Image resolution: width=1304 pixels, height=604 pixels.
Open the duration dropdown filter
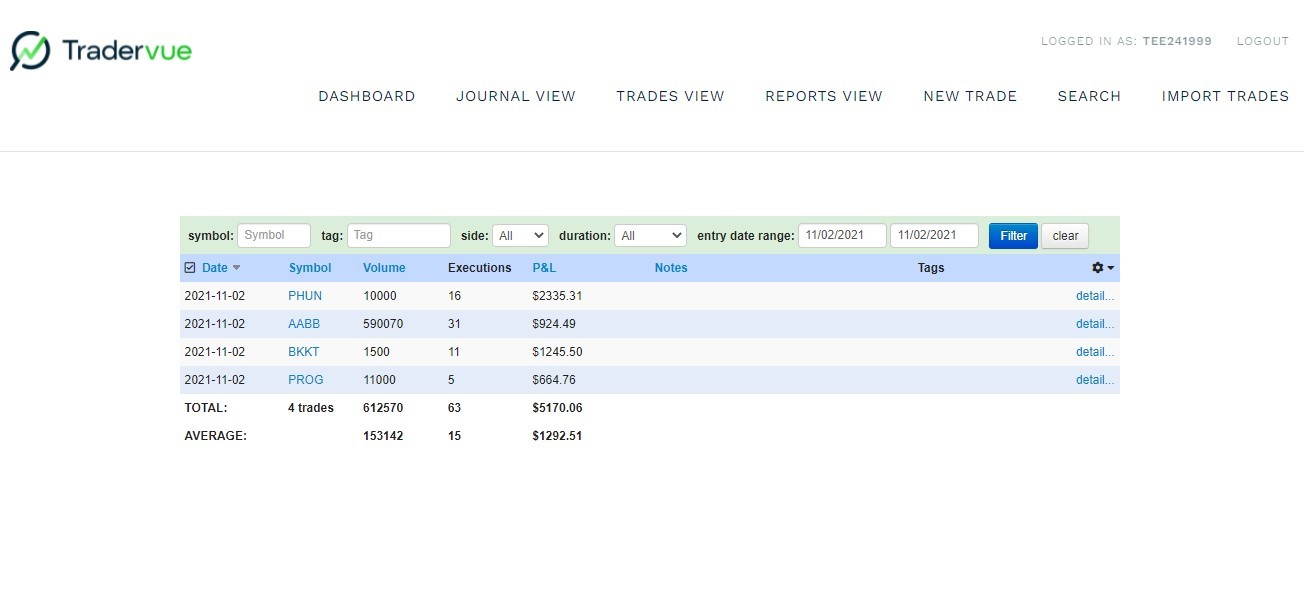pyautogui.click(x=650, y=236)
